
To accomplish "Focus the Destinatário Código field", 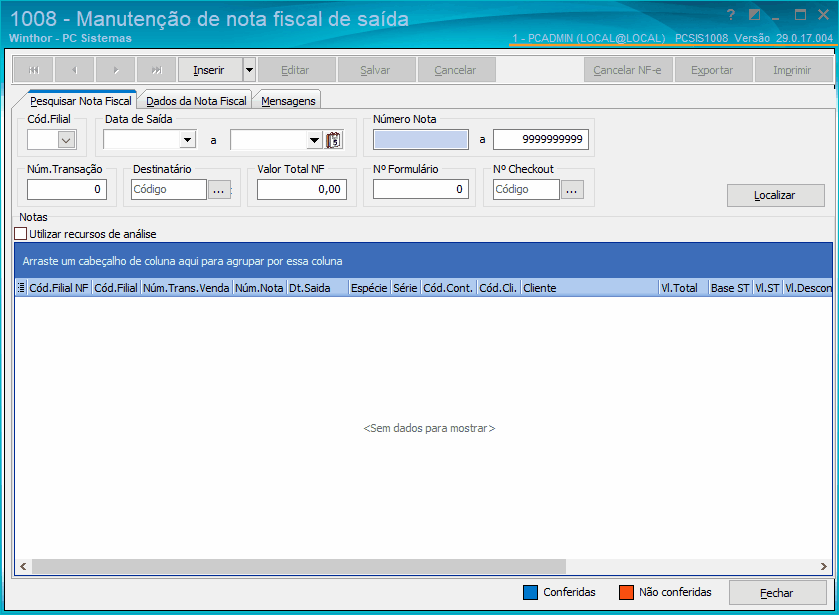I will coord(169,189).
